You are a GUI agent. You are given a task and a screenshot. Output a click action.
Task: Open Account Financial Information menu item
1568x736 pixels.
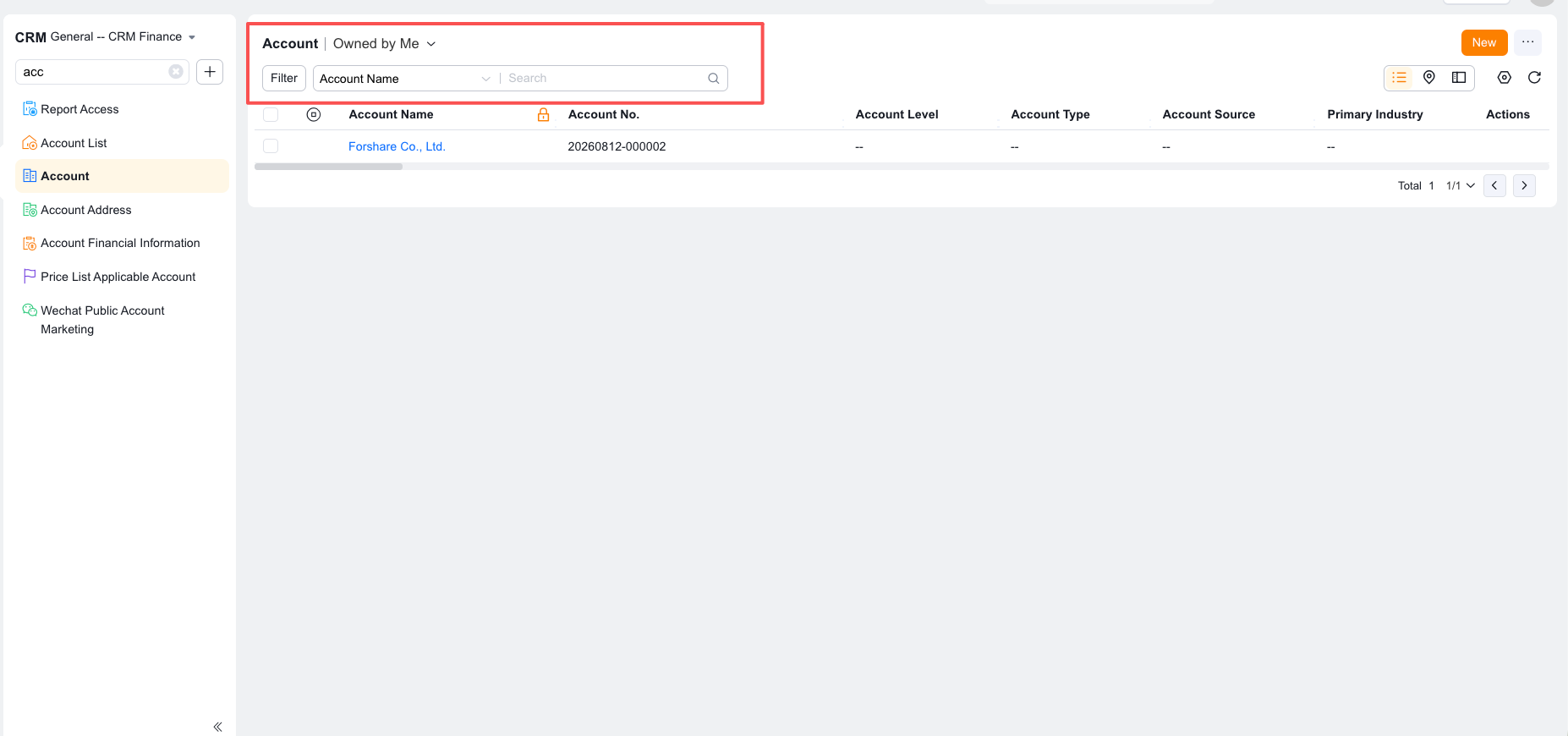tap(122, 244)
